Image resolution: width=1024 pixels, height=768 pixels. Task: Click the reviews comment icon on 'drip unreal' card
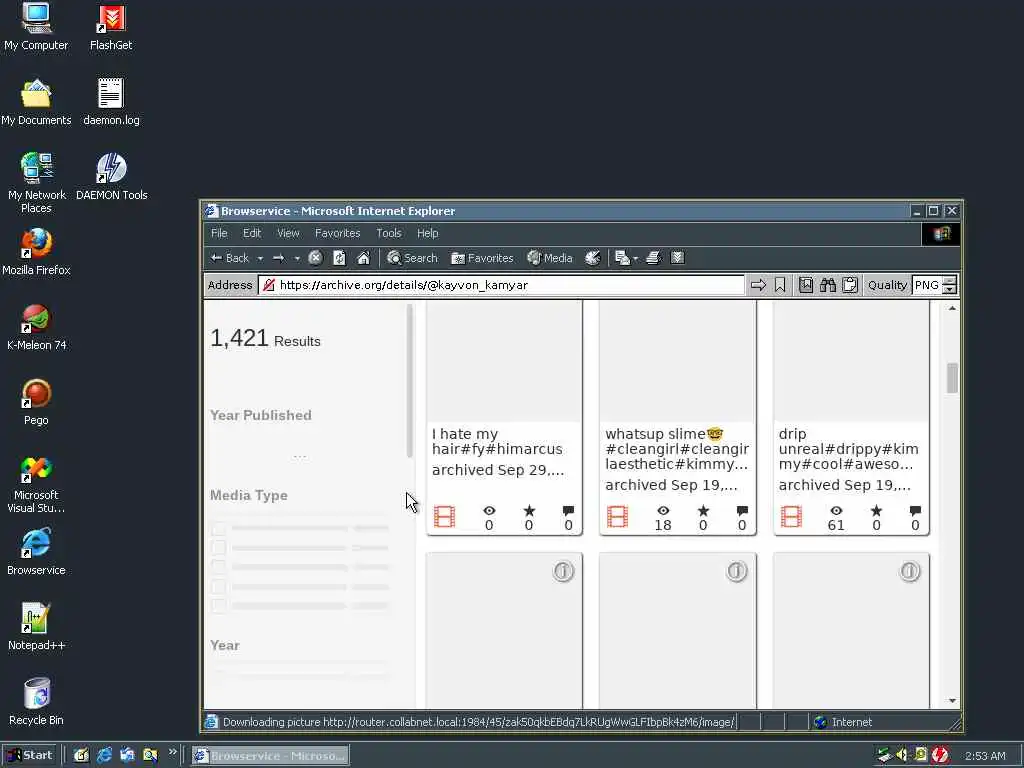point(915,511)
